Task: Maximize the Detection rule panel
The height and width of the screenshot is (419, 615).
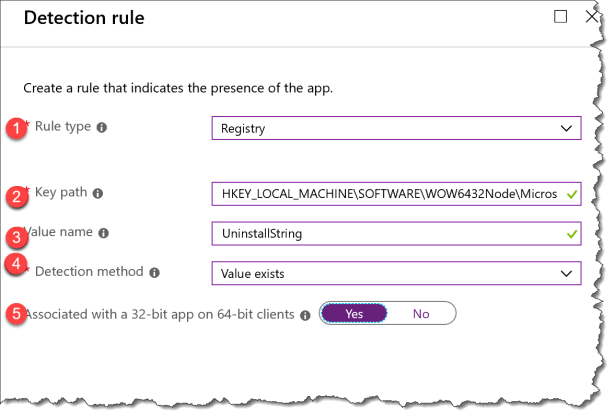Action: (x=560, y=17)
